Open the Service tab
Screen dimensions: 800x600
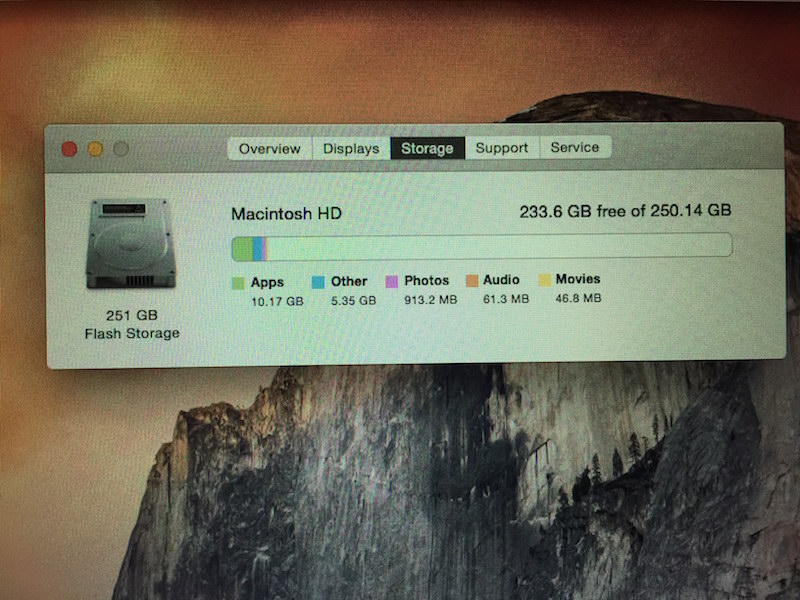(575, 147)
